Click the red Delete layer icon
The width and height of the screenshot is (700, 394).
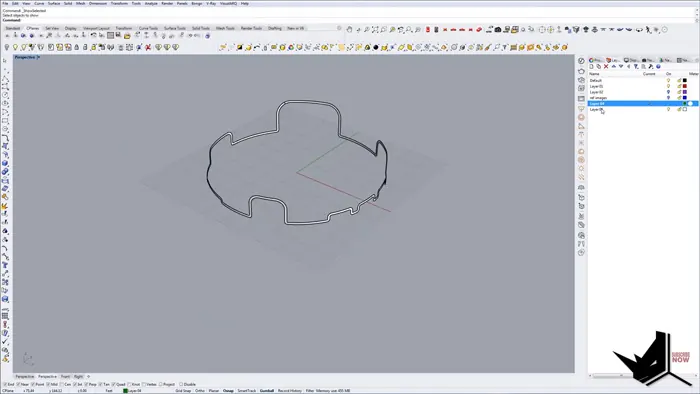606,66
